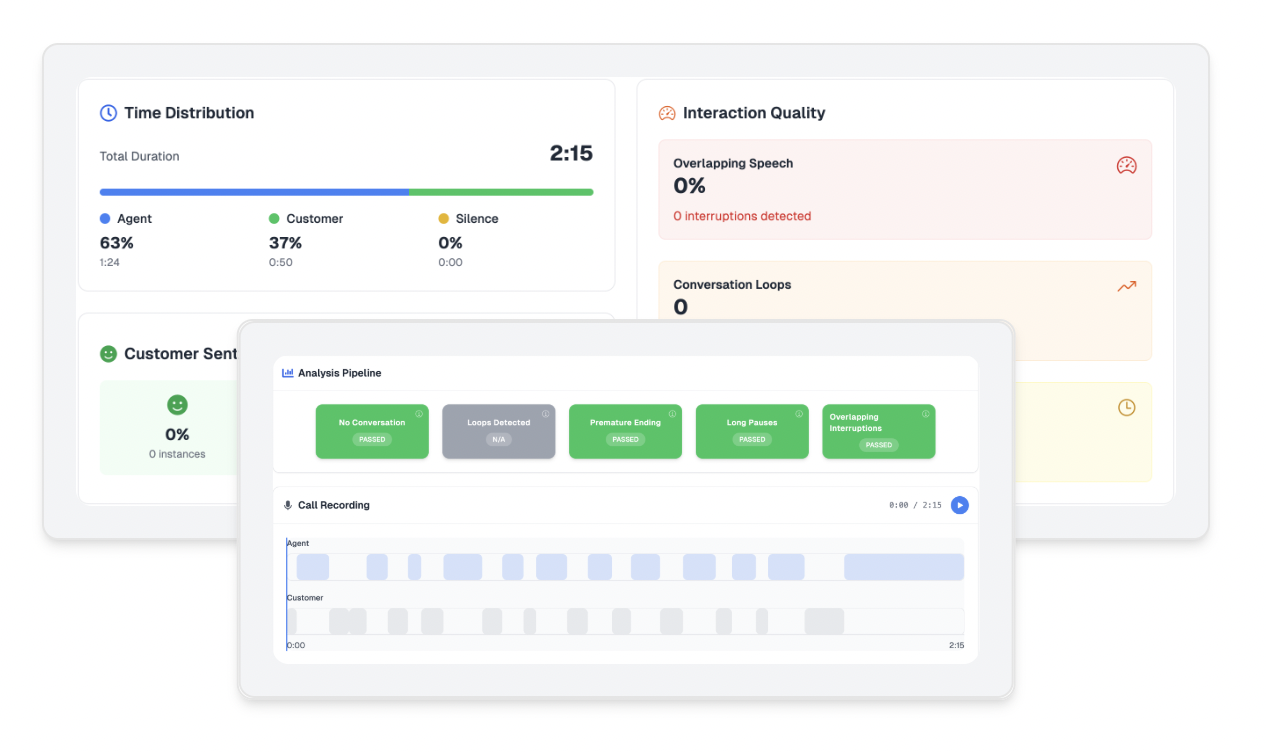Open info icon on Premature Ending card

(x=672, y=414)
